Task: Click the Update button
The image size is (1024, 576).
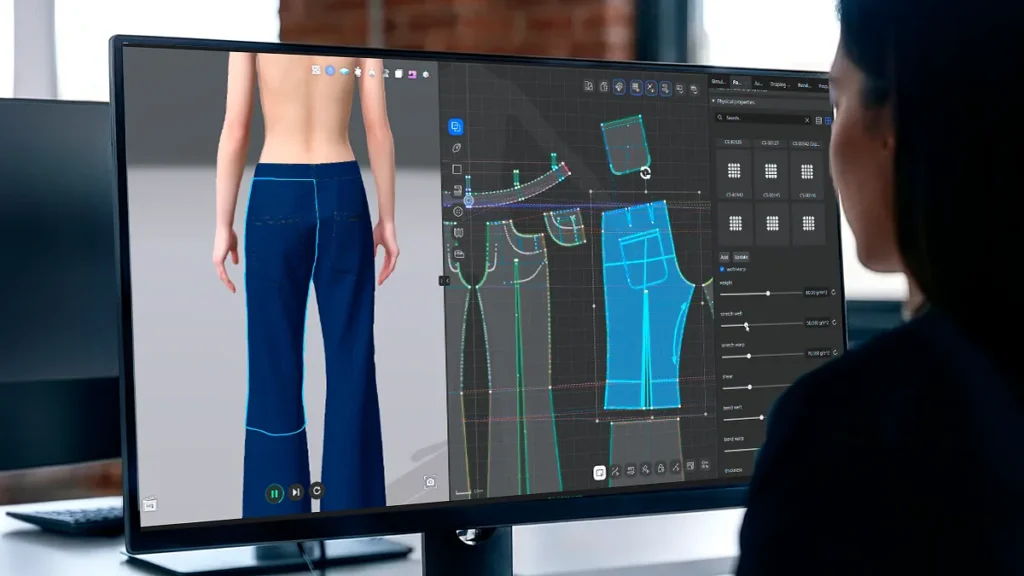Action: point(741,257)
